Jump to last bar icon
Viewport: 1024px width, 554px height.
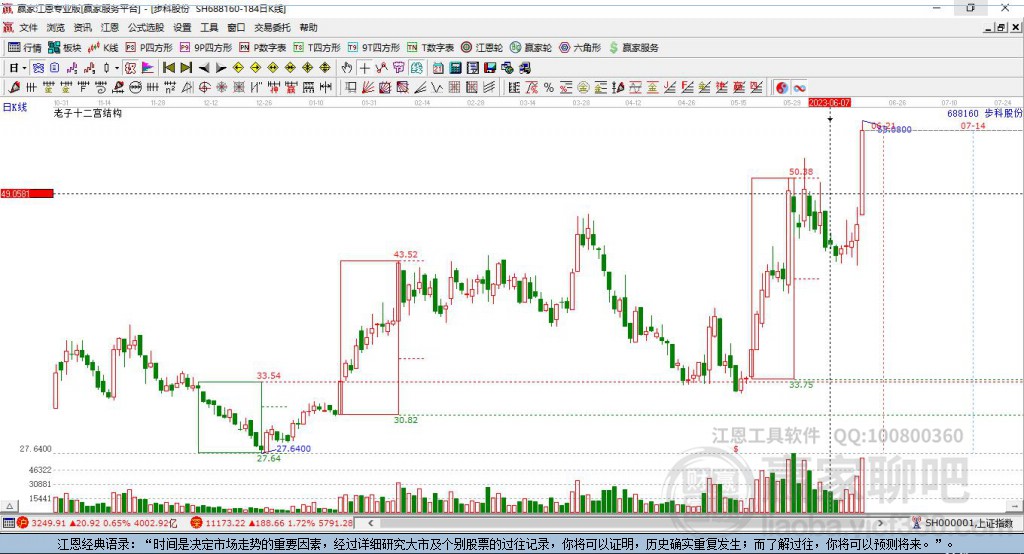tap(186, 68)
